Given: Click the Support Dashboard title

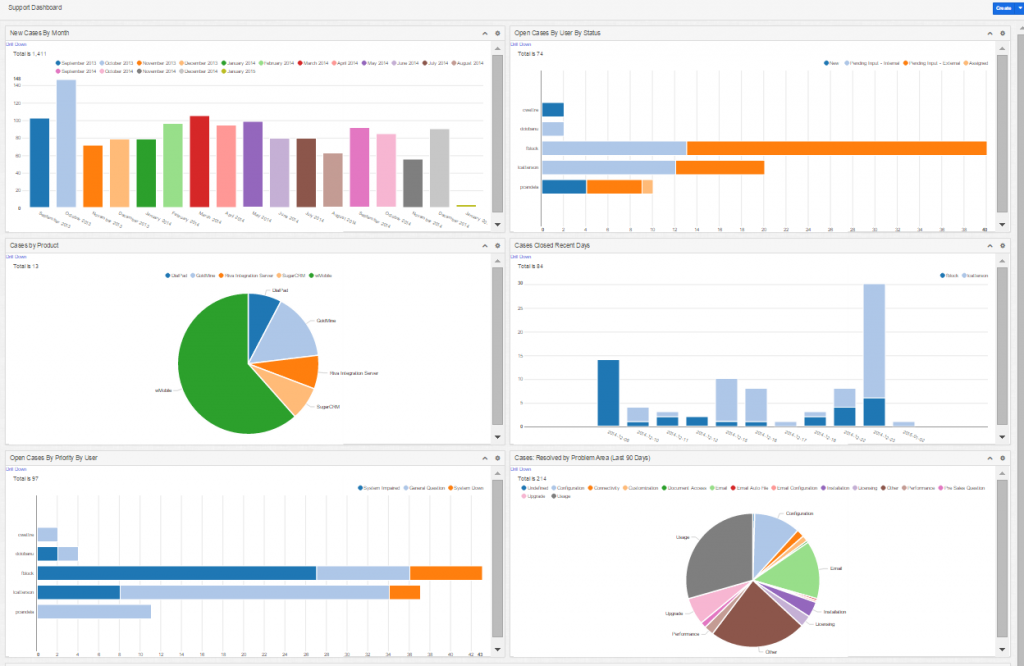Looking at the screenshot, I should coord(35,8).
